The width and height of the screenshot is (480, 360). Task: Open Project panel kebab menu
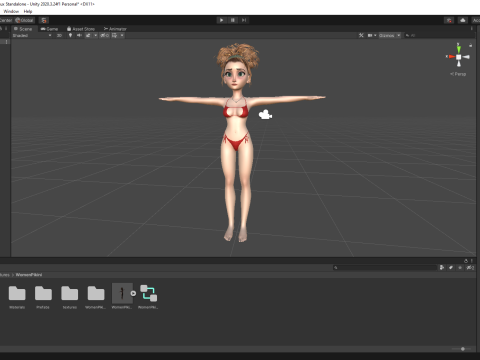click(472, 261)
